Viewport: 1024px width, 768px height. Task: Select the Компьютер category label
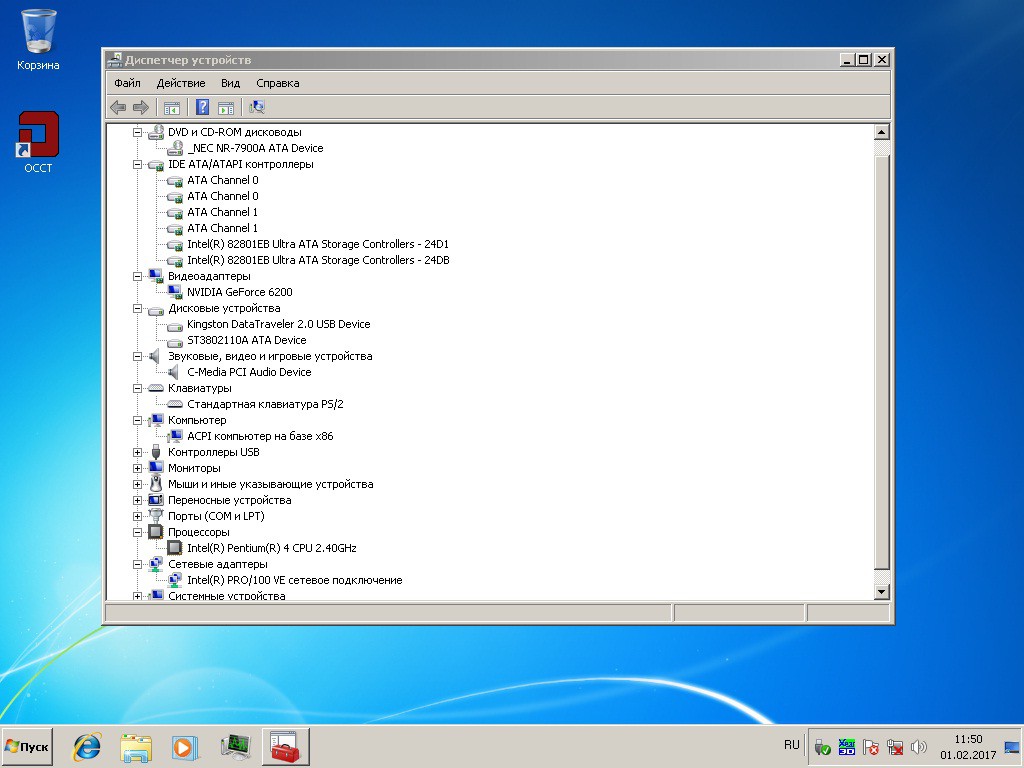coord(197,421)
